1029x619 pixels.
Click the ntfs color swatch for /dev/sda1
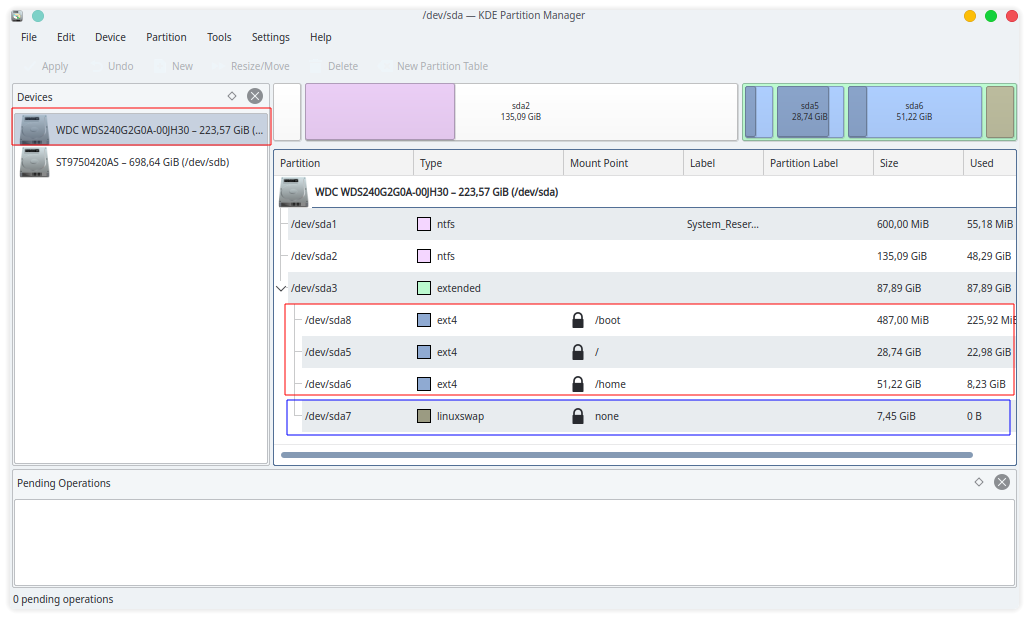(x=424, y=224)
